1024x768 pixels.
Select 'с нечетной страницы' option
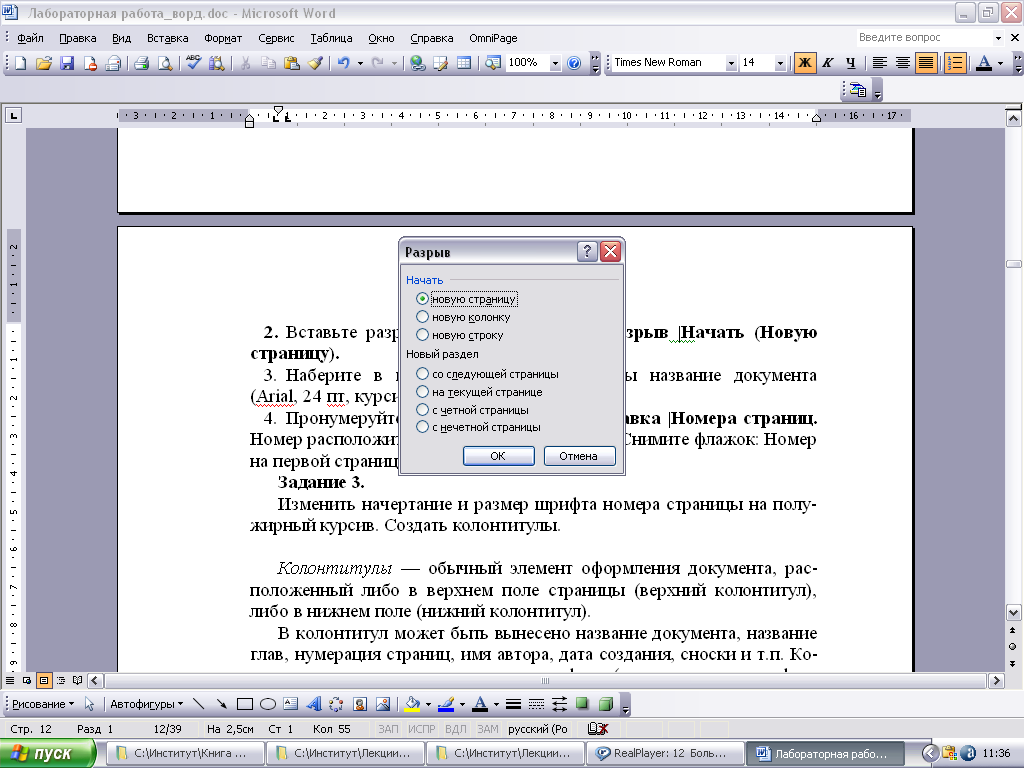(423, 427)
